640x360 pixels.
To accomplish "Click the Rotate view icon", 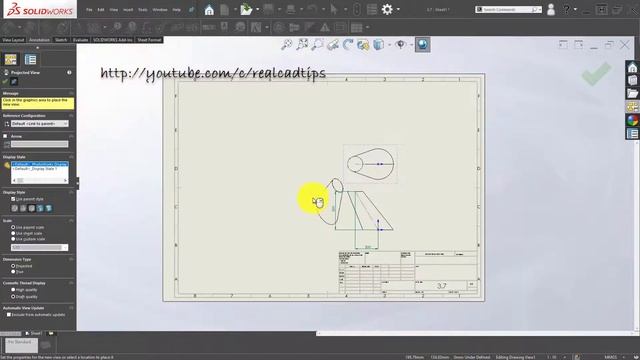I will click(348, 44).
